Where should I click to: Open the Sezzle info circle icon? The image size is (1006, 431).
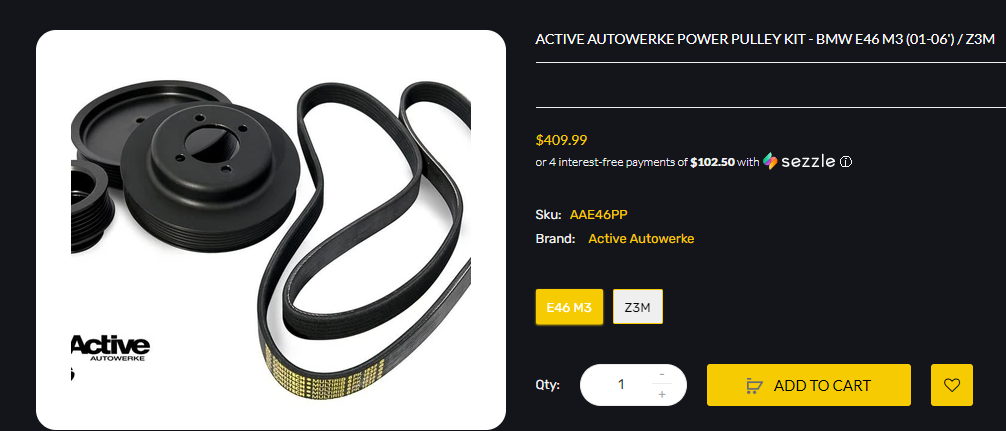coord(846,162)
